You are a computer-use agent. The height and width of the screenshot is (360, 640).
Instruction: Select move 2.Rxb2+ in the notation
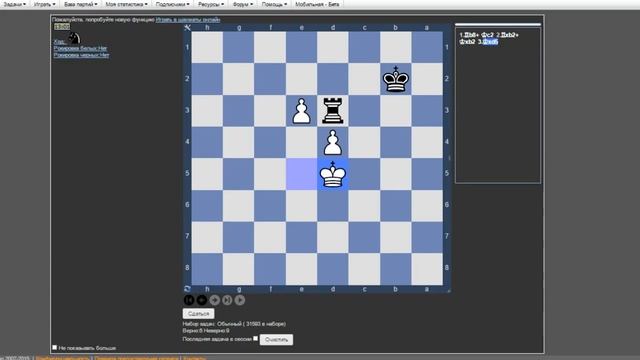click(x=508, y=35)
